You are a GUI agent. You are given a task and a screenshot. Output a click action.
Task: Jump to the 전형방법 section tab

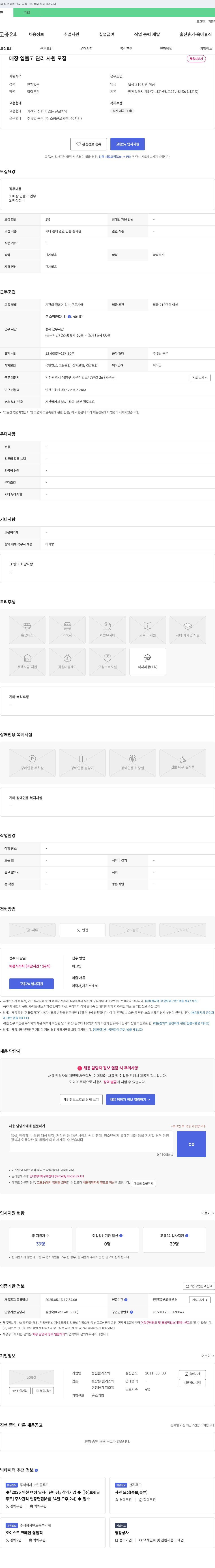[x=166, y=49]
